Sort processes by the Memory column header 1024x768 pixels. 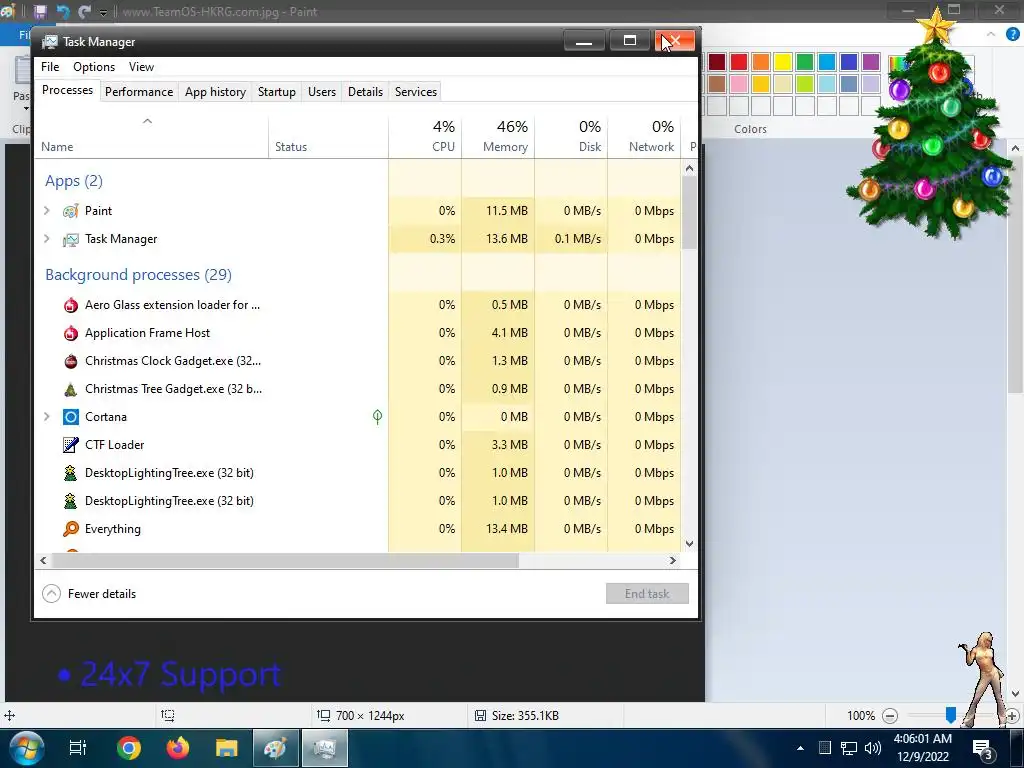point(498,137)
